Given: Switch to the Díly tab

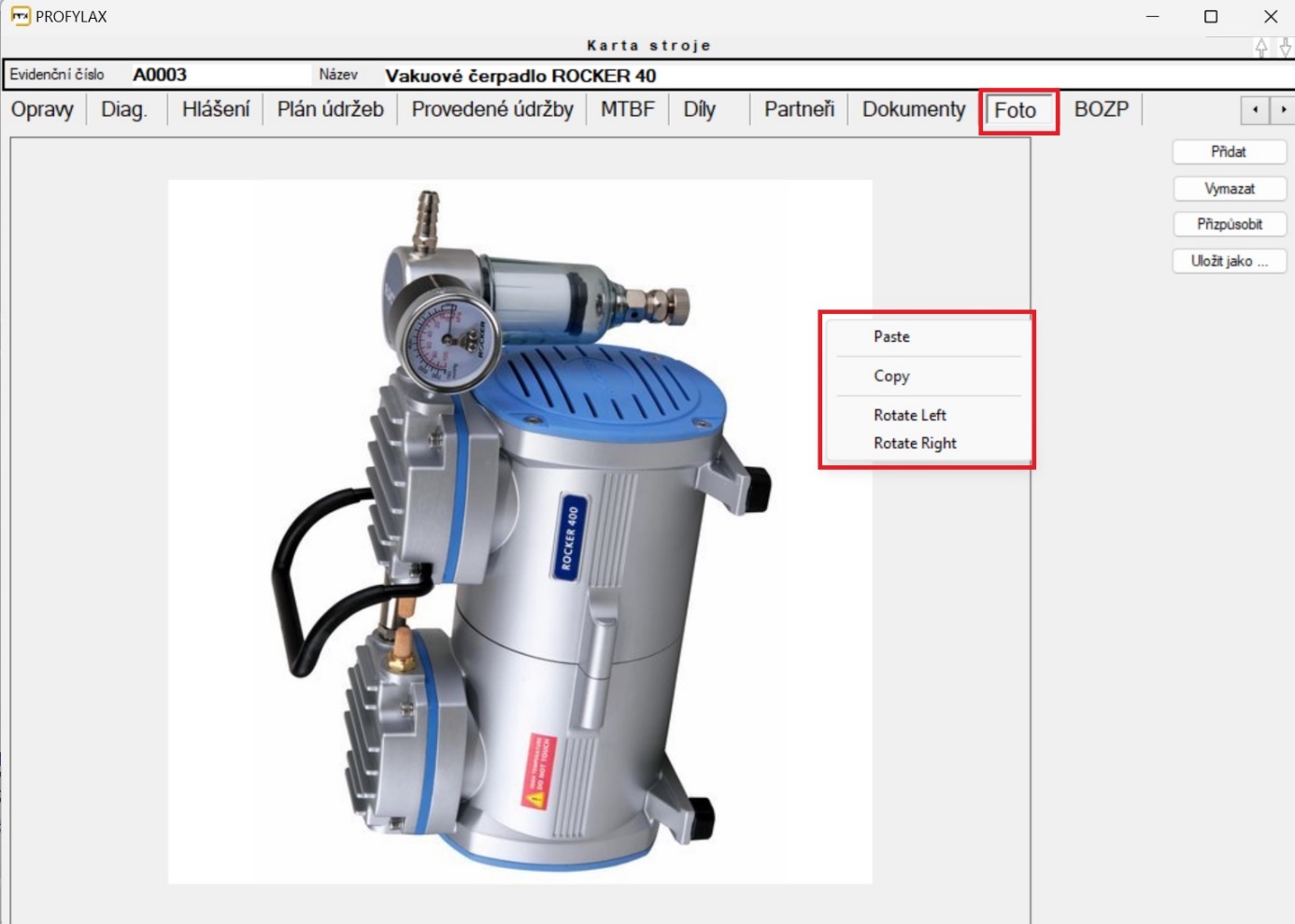Looking at the screenshot, I should pyautogui.click(x=699, y=109).
